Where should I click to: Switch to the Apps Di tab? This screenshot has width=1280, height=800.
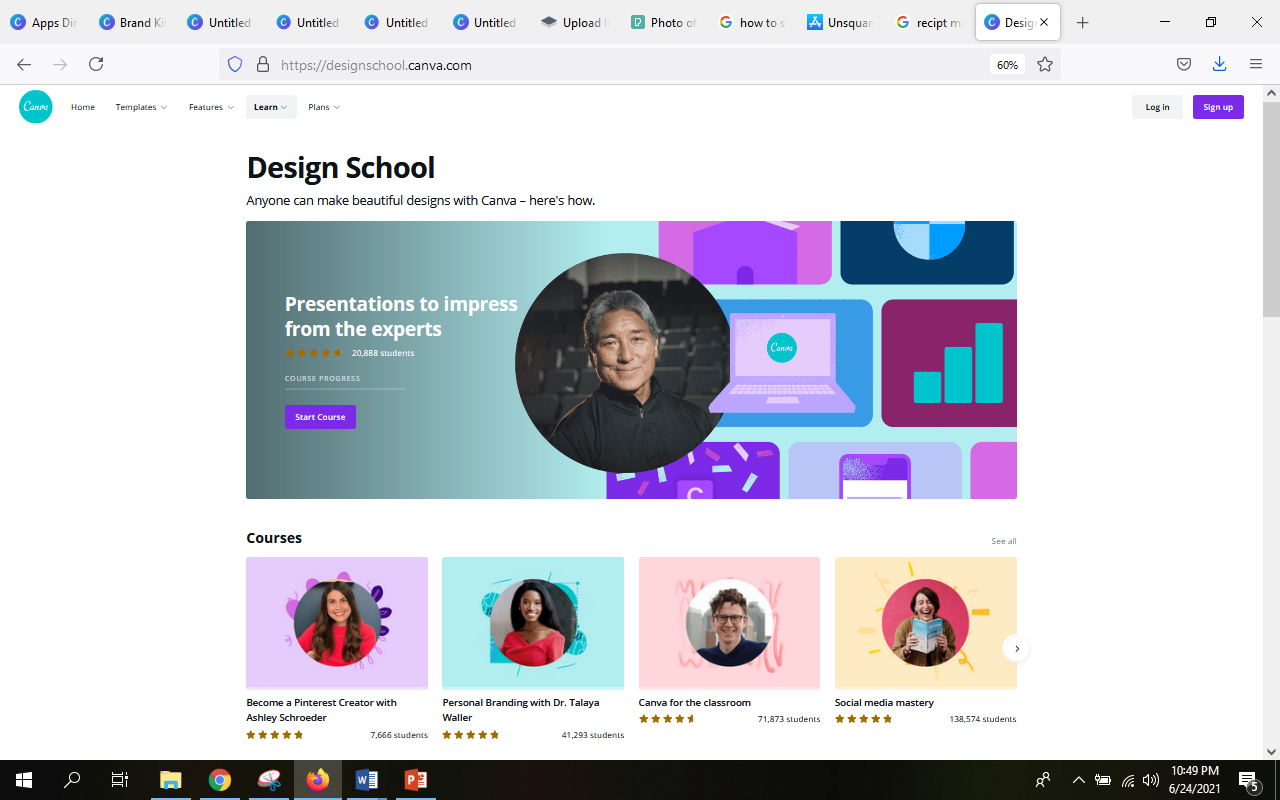44,22
